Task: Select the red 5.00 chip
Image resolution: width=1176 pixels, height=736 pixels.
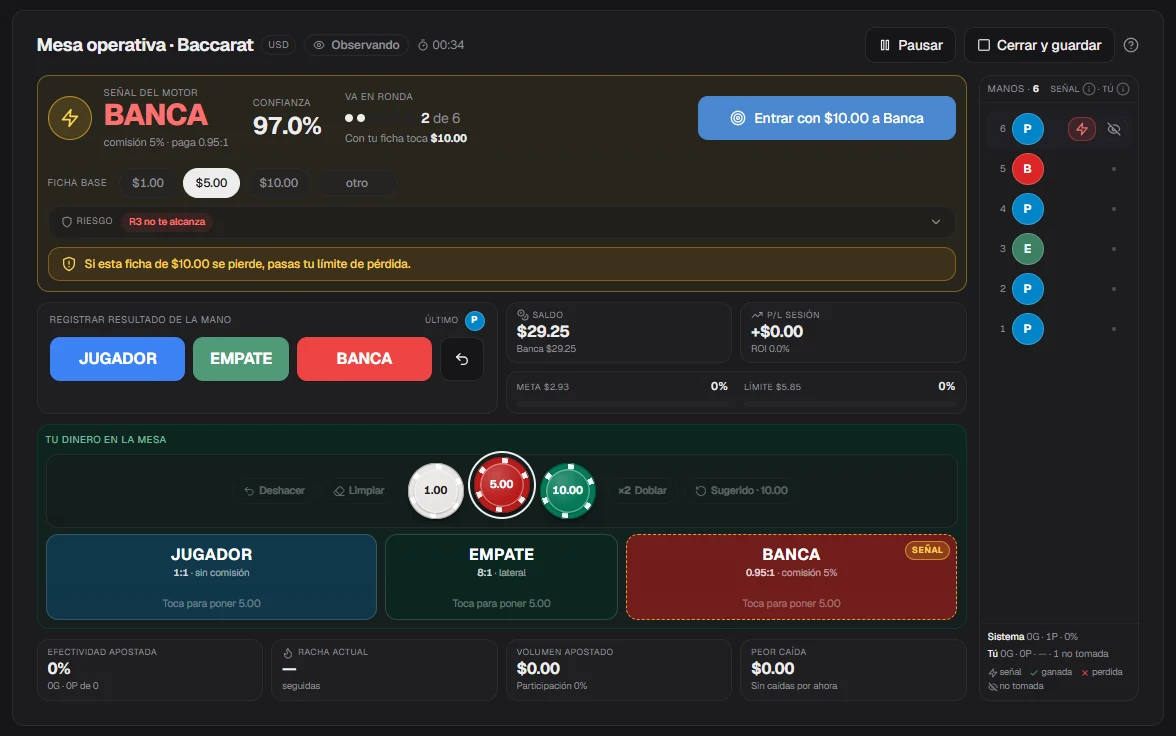Action: pos(502,485)
